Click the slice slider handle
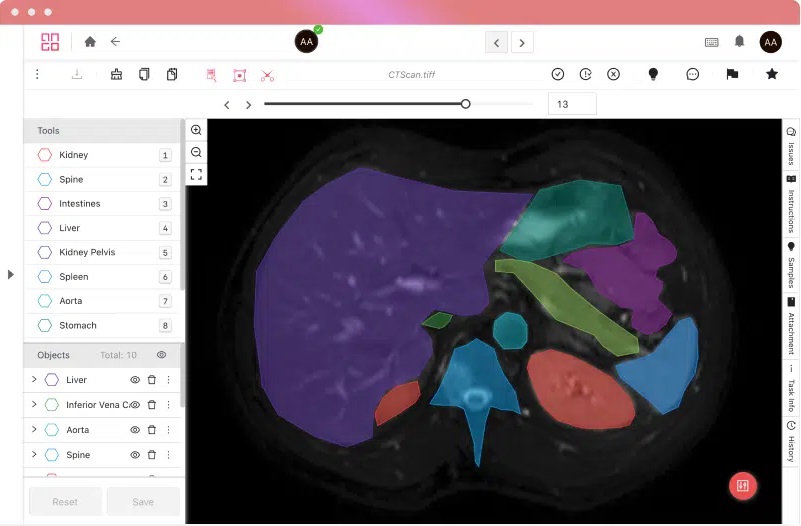This screenshot has width=801, height=526. [465, 104]
